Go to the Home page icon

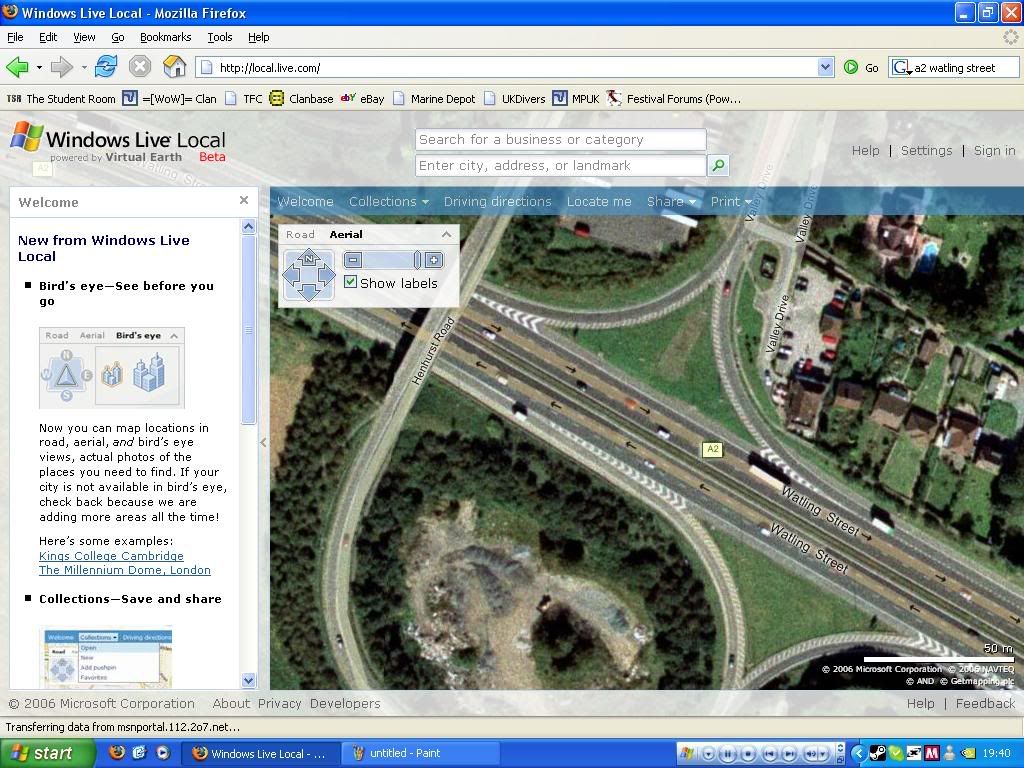click(174, 67)
